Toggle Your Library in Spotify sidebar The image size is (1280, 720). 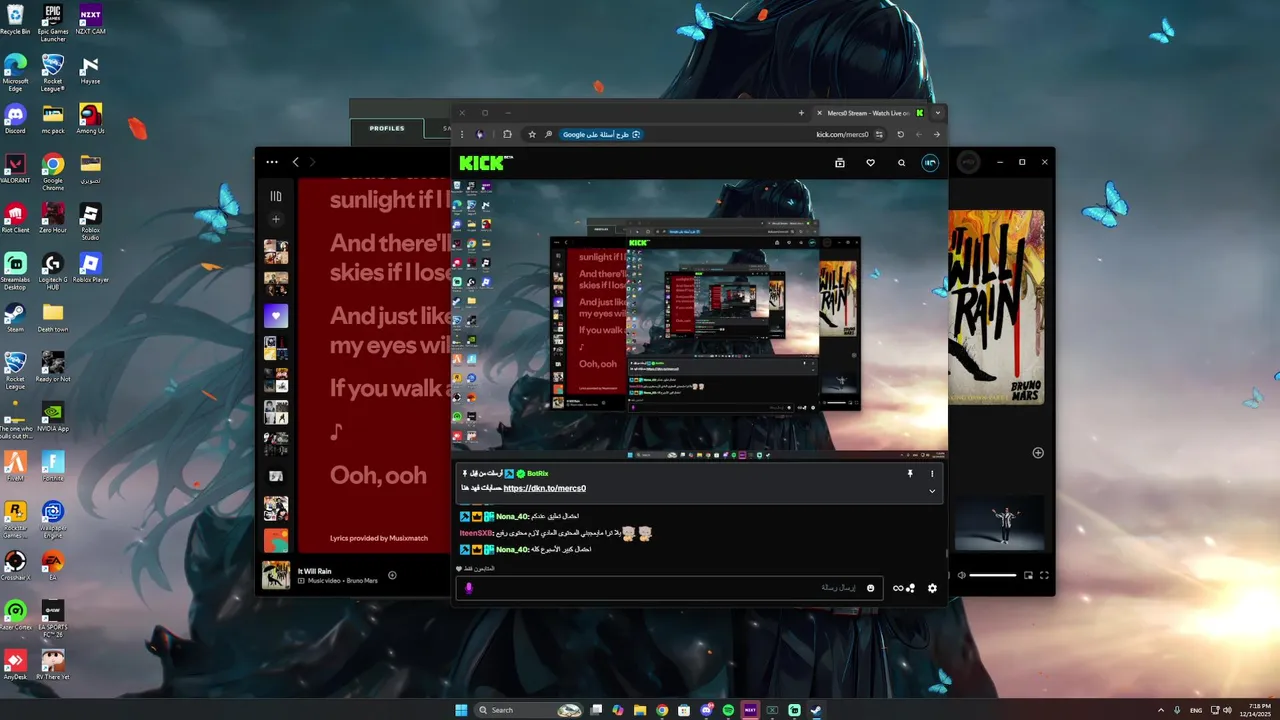pyautogui.click(x=276, y=196)
